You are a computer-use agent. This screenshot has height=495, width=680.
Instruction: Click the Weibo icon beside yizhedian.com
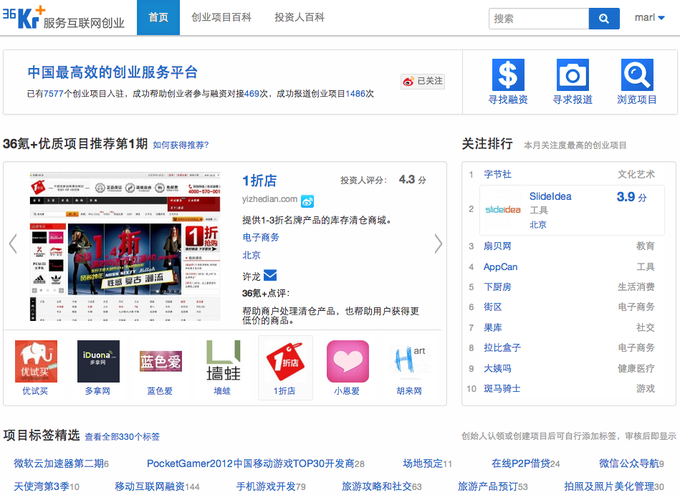[307, 201]
